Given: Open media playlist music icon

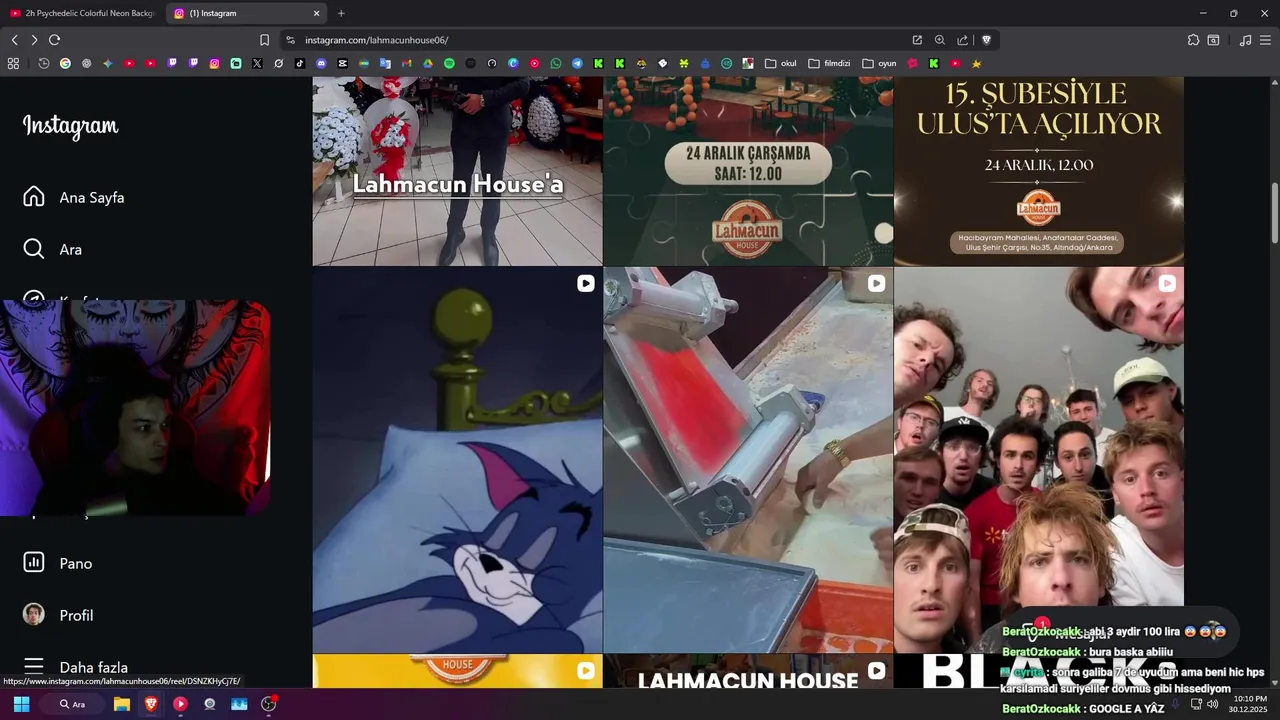Looking at the screenshot, I should 1245,40.
